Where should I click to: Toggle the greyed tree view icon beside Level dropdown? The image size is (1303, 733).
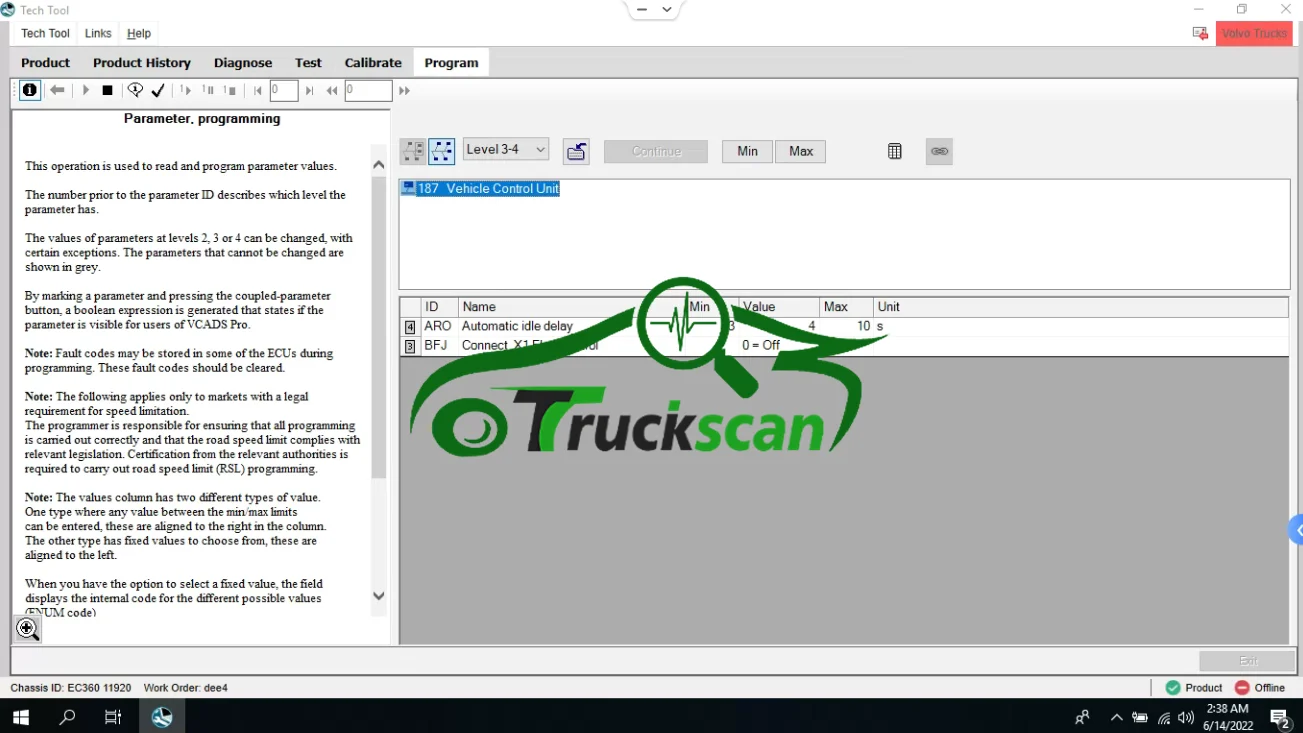tap(412, 151)
